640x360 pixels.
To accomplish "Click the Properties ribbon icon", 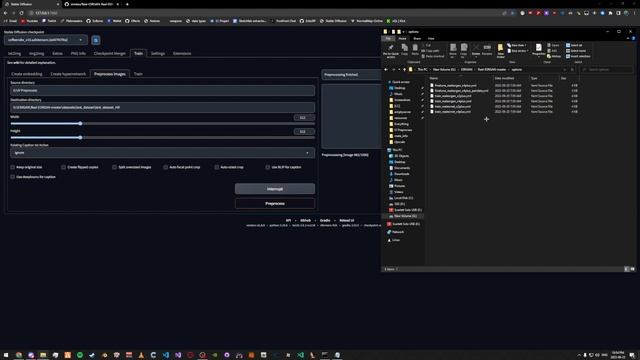I will 539,50.
